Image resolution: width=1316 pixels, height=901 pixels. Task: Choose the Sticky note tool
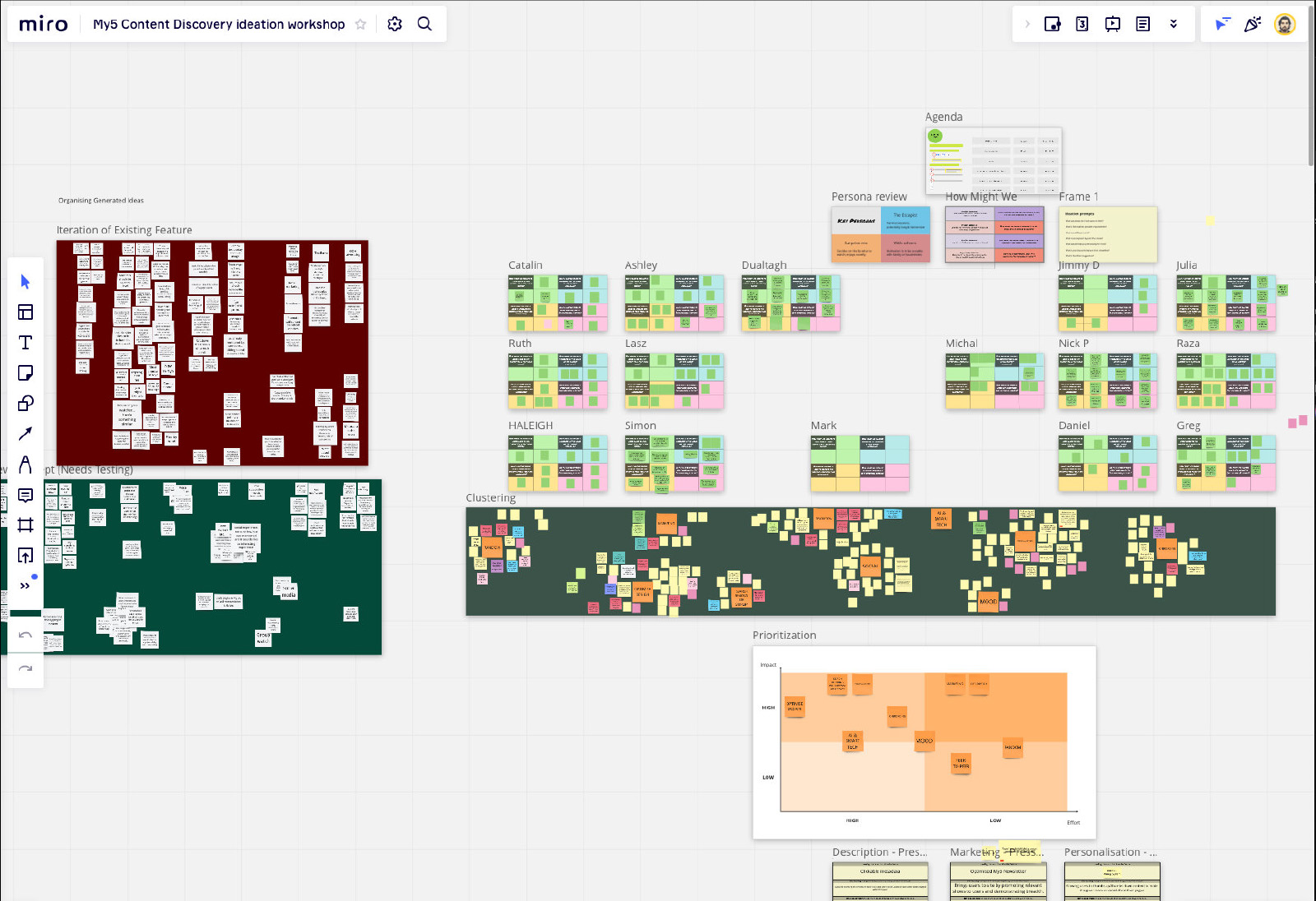click(25, 373)
